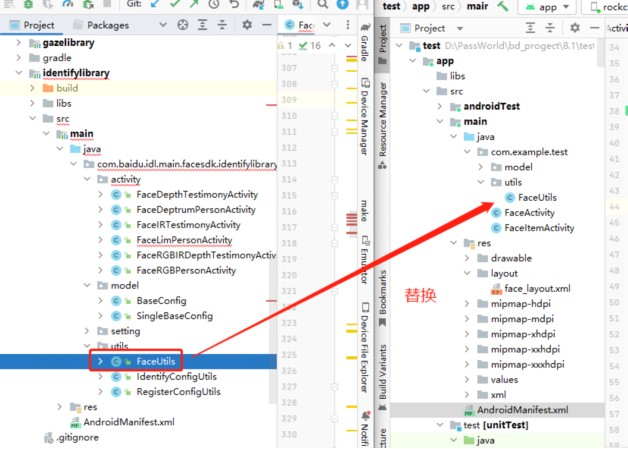Toggle the Resource Manager tool window
This screenshot has height=449, width=628.
(x=382, y=125)
